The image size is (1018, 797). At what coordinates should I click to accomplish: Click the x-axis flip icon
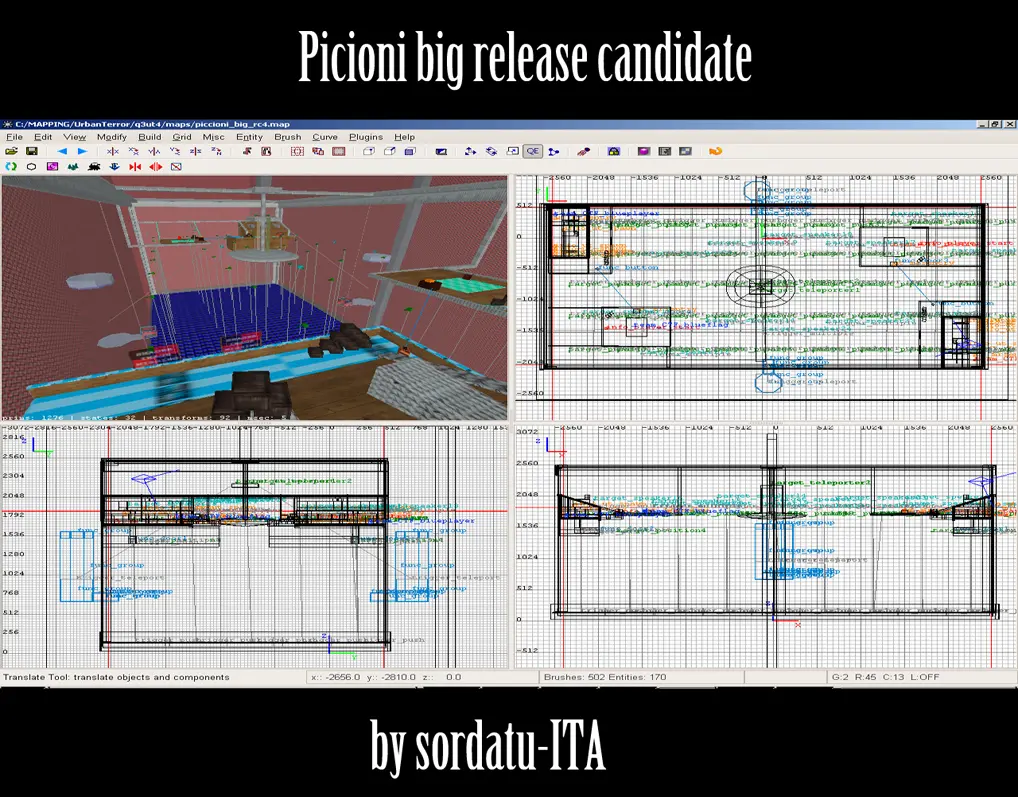(112, 152)
